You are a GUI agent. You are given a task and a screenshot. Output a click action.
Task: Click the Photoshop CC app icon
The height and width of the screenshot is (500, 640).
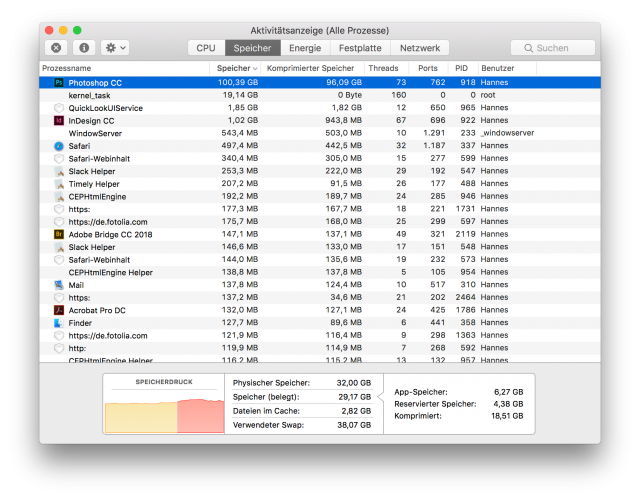tap(59, 82)
